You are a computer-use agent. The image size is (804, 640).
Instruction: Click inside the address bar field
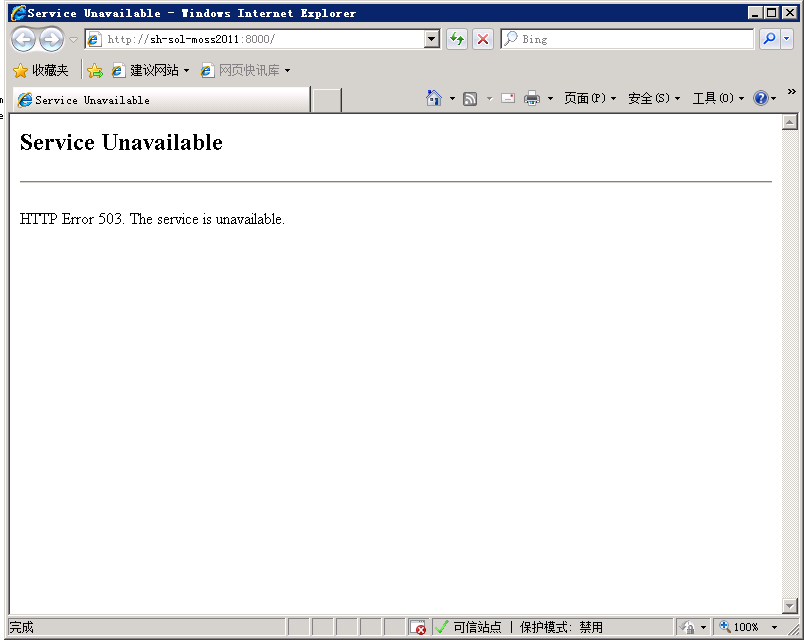tap(250, 38)
